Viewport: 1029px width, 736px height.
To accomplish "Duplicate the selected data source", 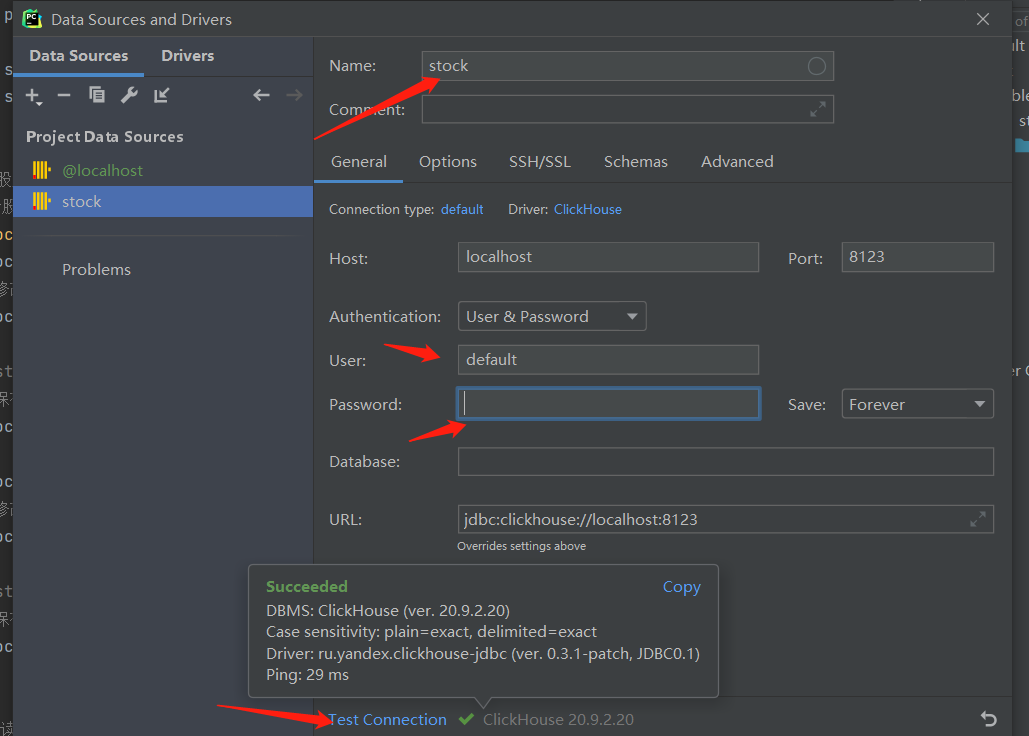I will [x=96, y=96].
